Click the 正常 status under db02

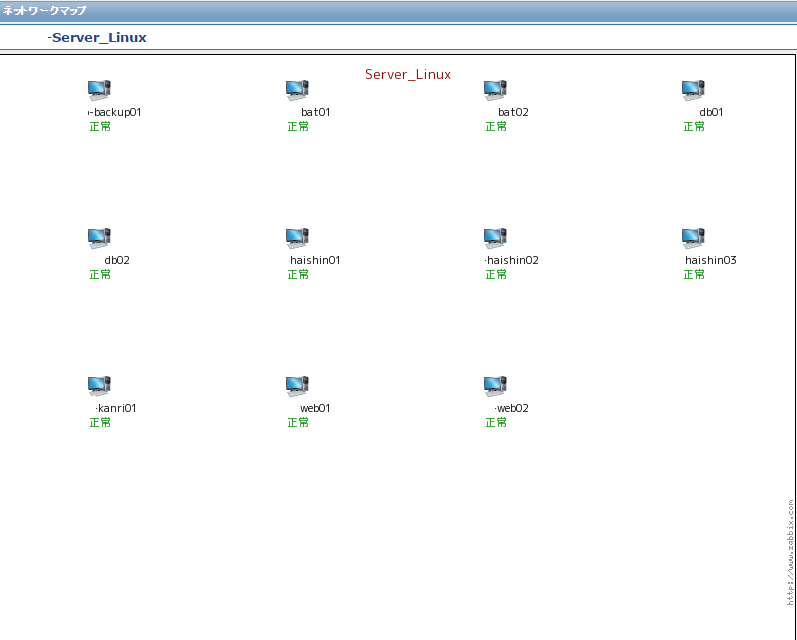pos(100,275)
